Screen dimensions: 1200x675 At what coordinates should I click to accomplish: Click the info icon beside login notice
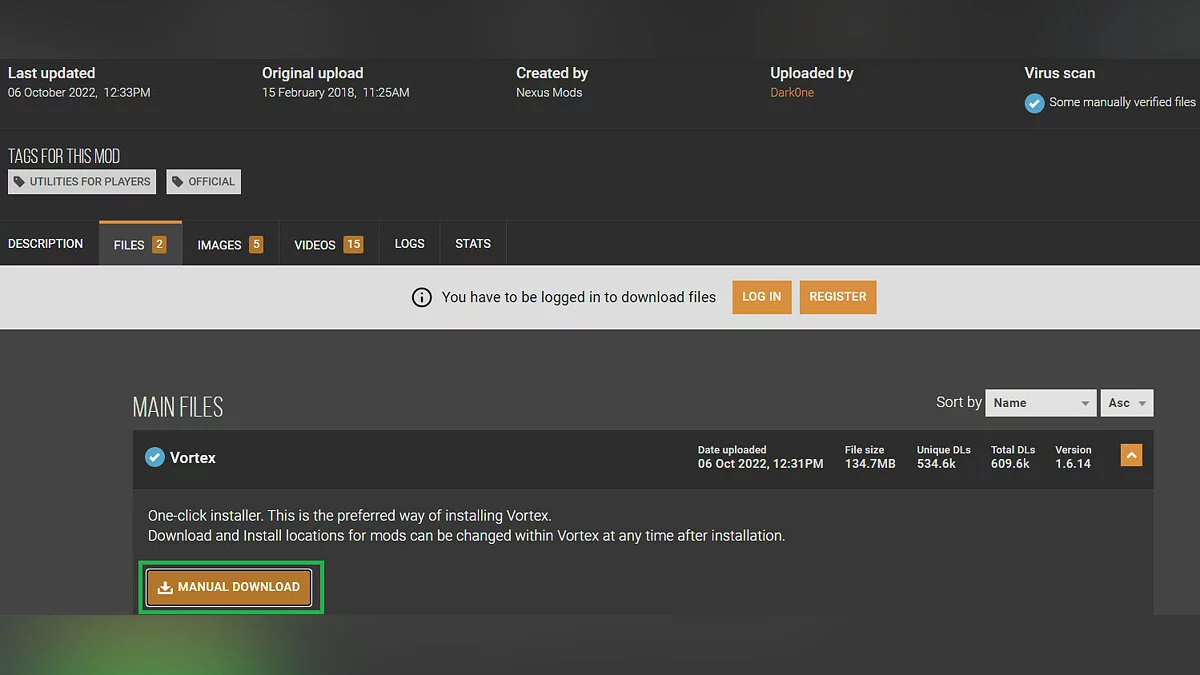click(422, 297)
